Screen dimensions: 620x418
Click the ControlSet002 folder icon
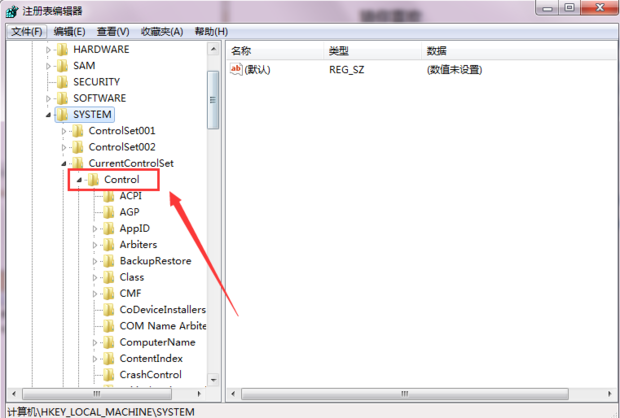78,147
